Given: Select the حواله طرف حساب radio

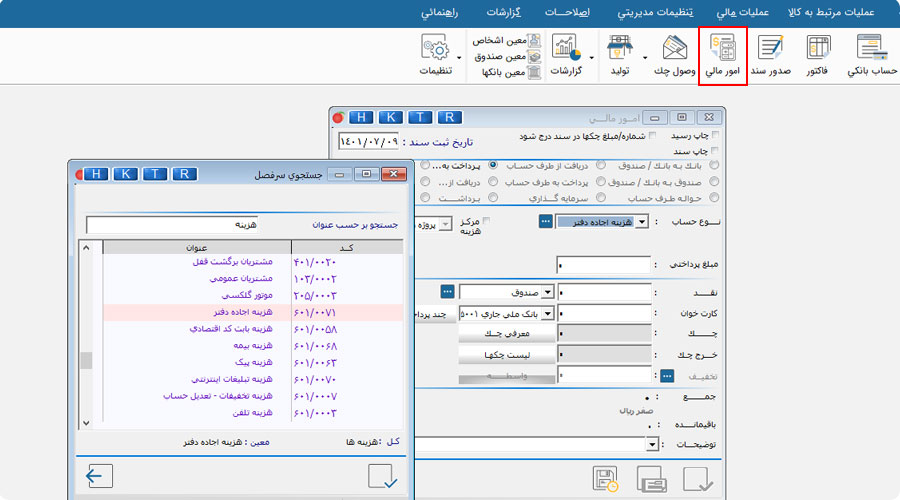Looking at the screenshot, I should coord(714,197).
